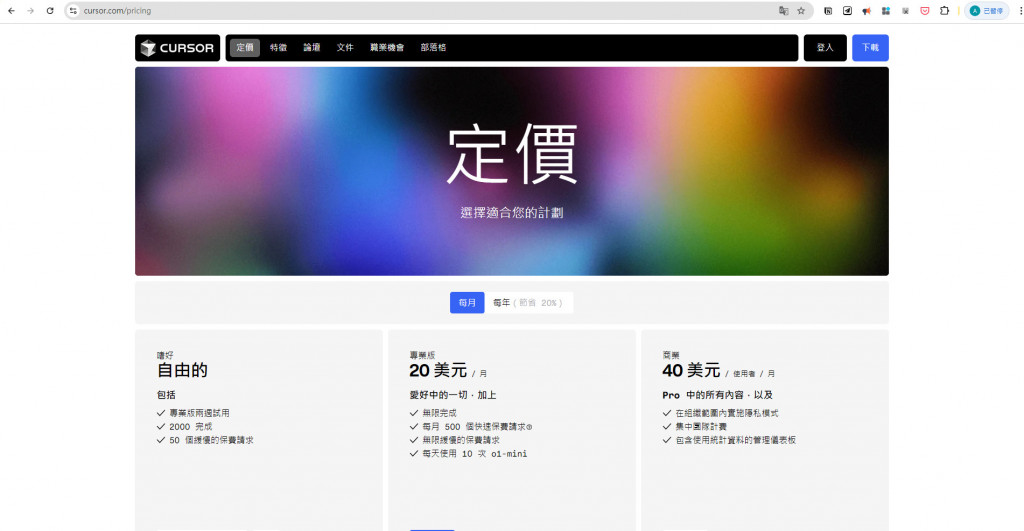Open the grey extension icon beside Pocket
This screenshot has width=1024, height=531.
pyautogui.click(x=905, y=10)
